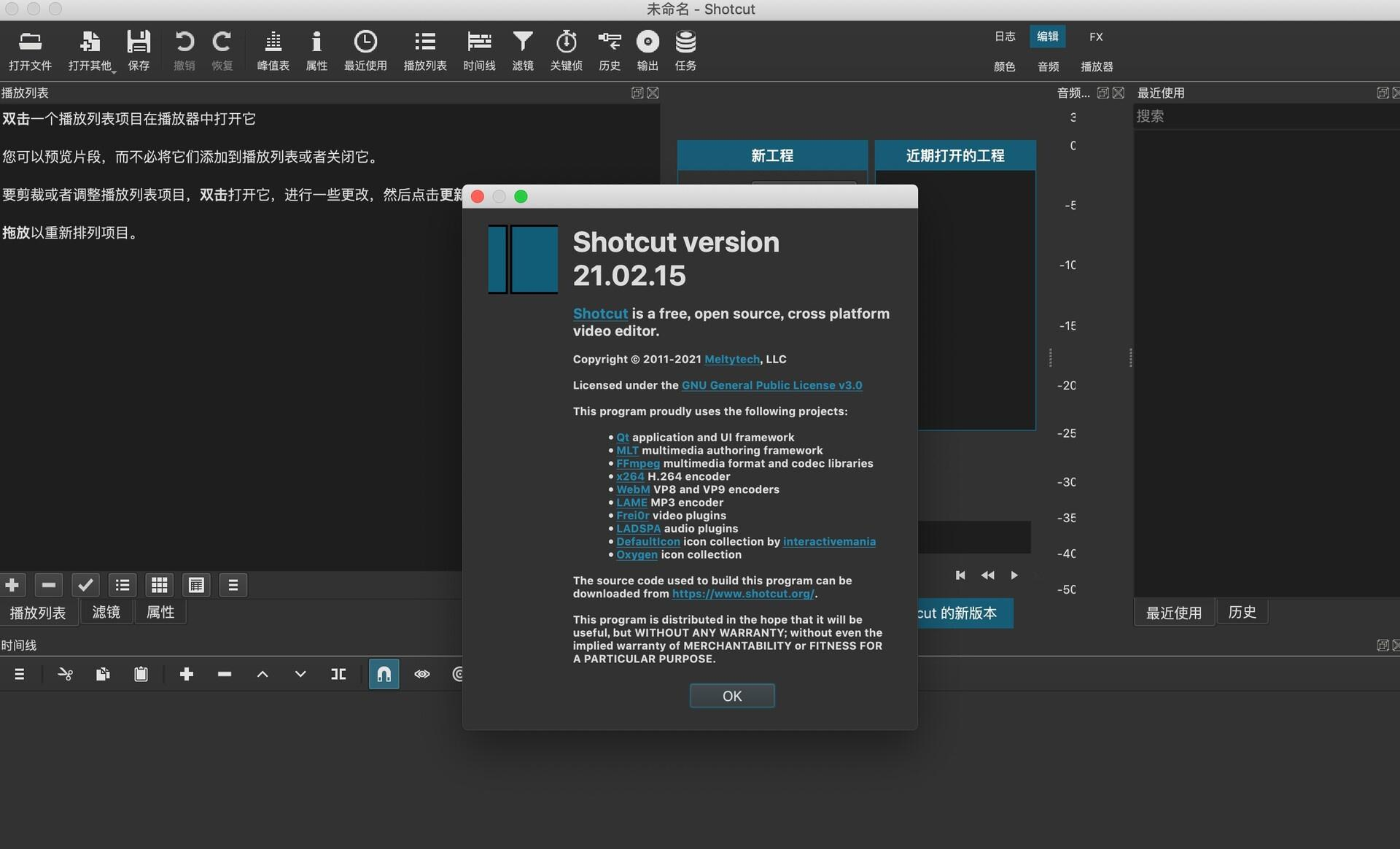Open GNU General Public License v3.0 link
Image resolution: width=1400 pixels, height=849 pixels.
coord(772,385)
